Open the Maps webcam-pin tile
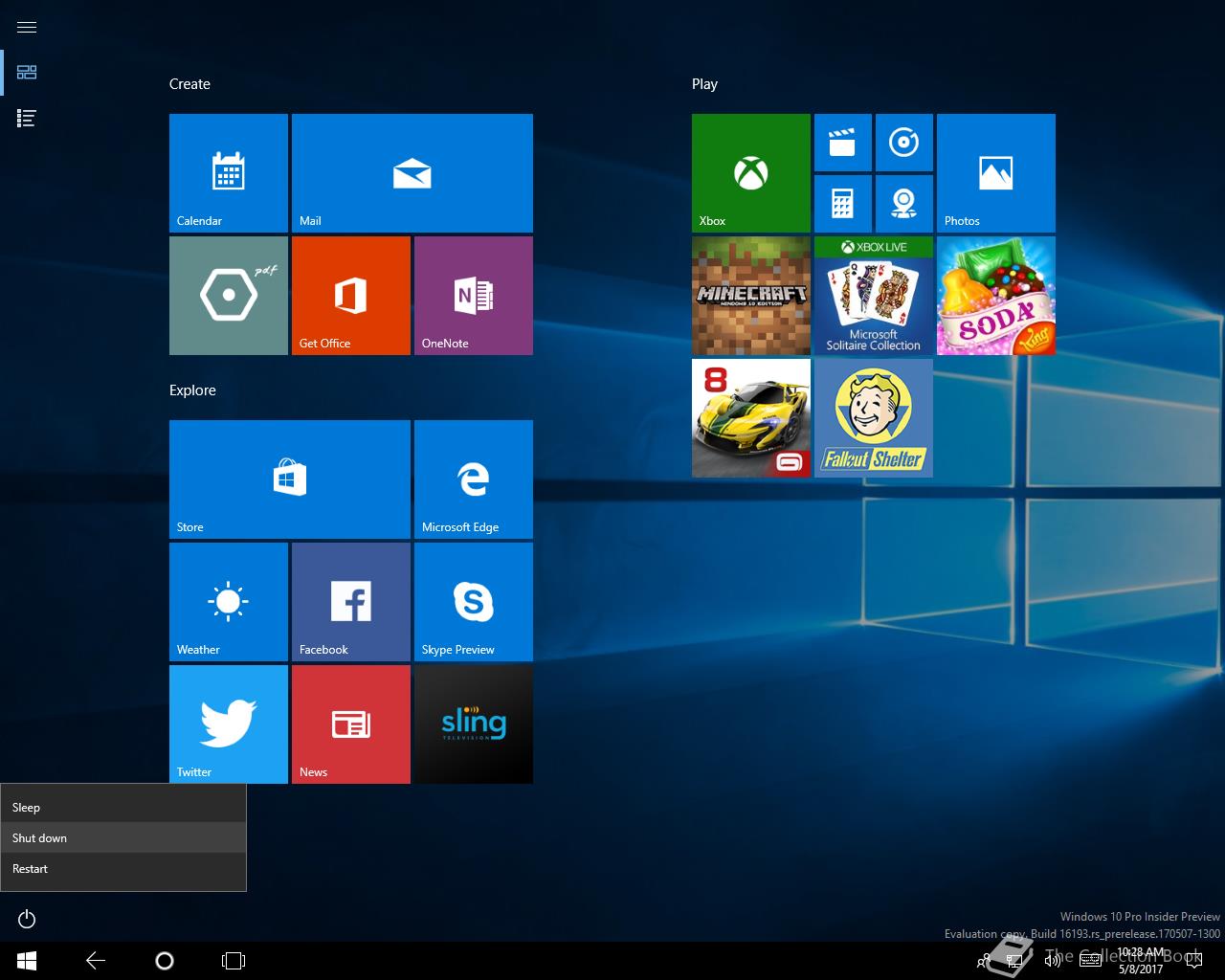1225x980 pixels. tap(904, 204)
